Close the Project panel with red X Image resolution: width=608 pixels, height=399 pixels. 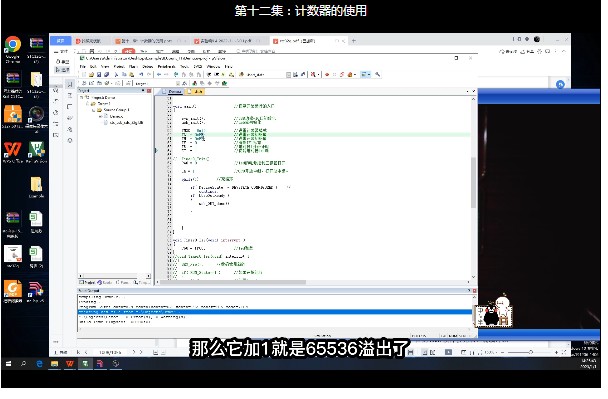point(149,90)
